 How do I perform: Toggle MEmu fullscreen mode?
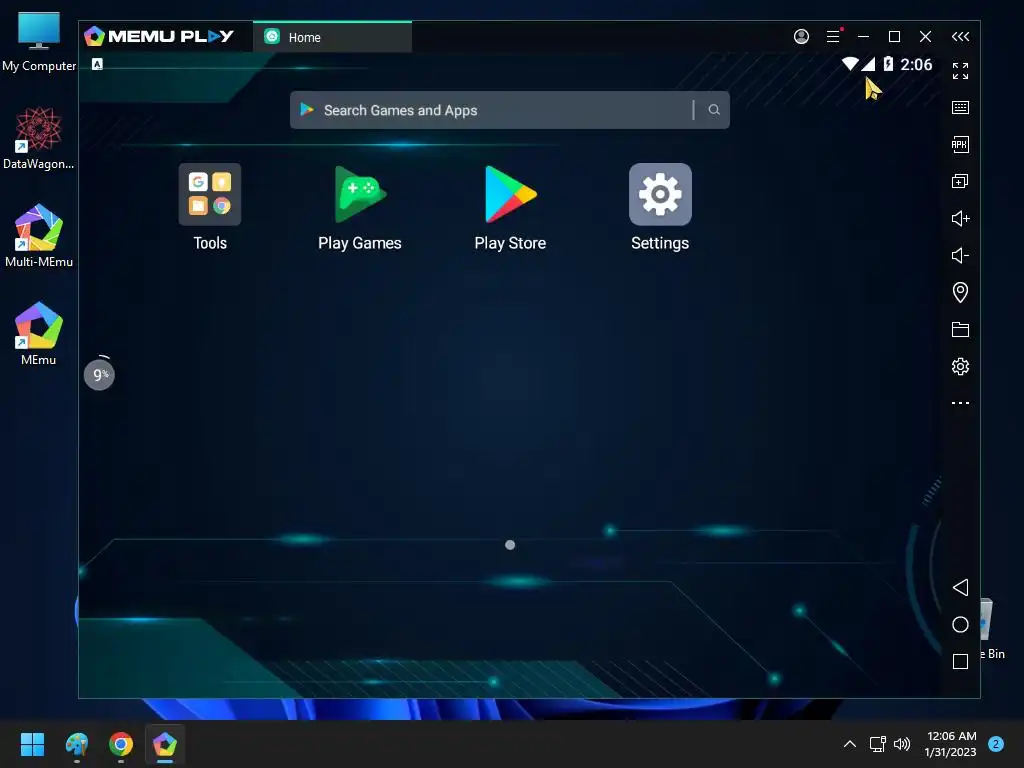click(960, 71)
